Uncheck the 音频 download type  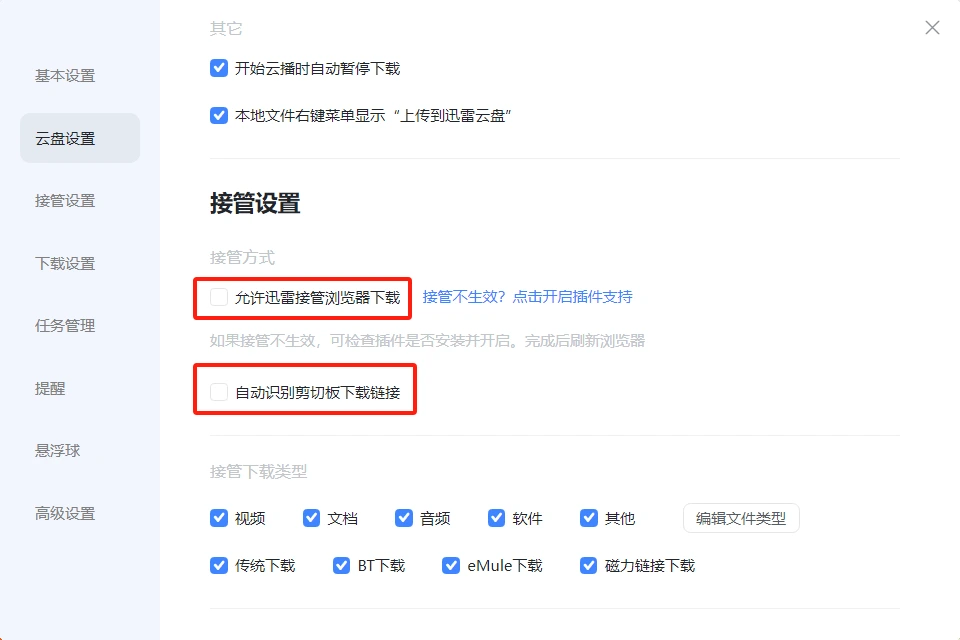tap(403, 518)
